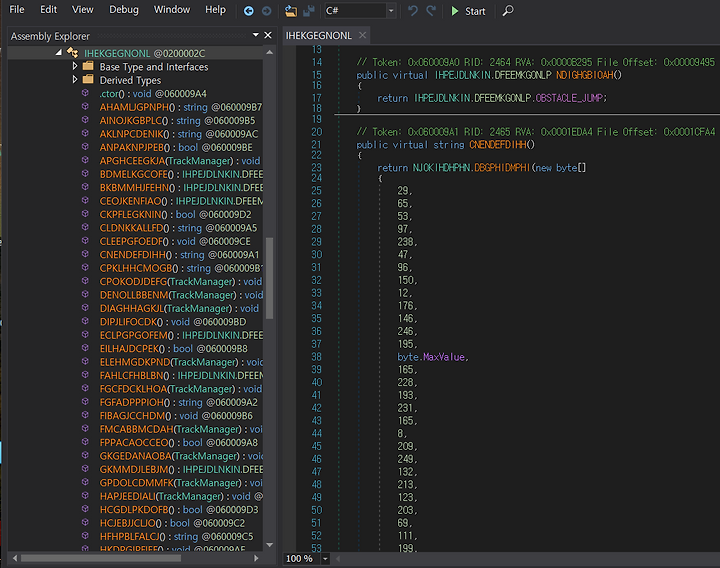This screenshot has width=720, height=568.
Task: Select ELEHMGDKPND(TrackManager) method
Action: pos(181,362)
